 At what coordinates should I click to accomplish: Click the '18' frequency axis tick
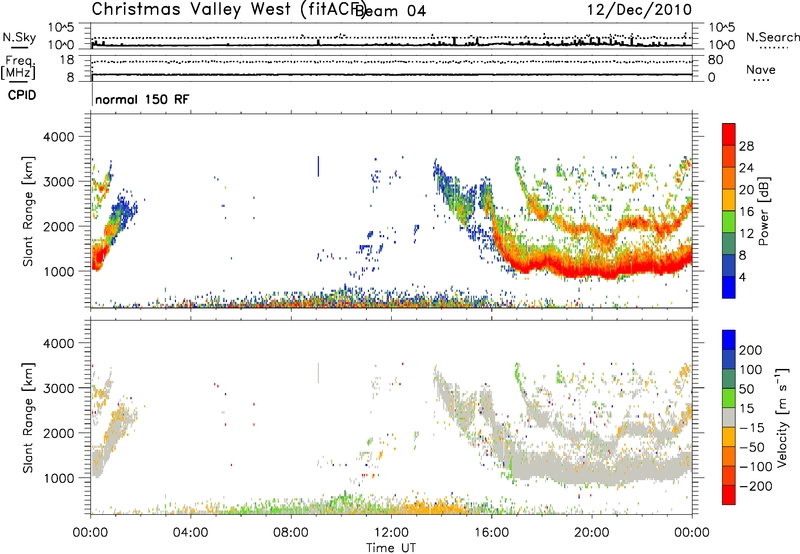(x=67, y=60)
